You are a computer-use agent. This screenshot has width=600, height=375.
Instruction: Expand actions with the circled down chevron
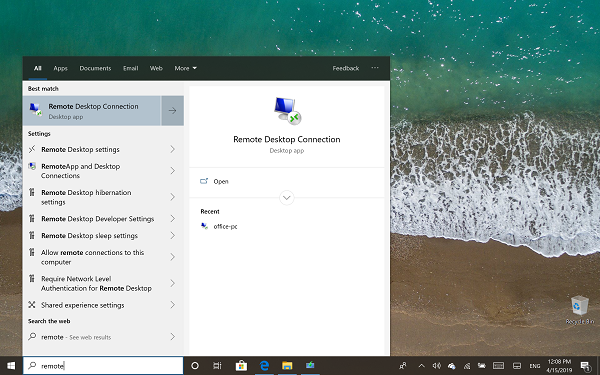[x=287, y=198]
